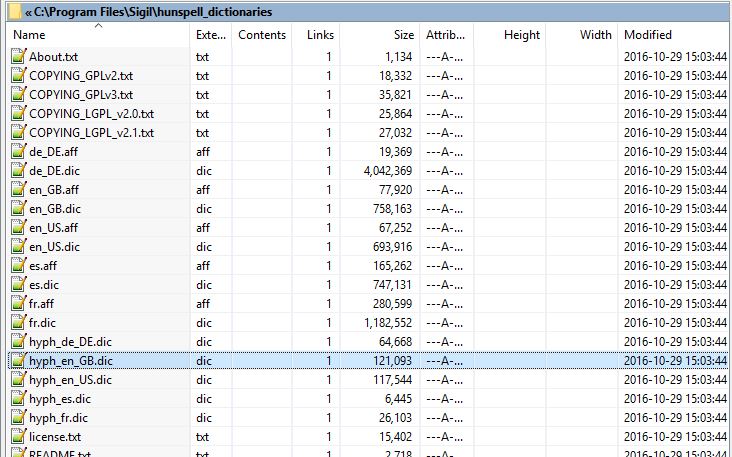732x457 pixels.
Task: Select the file name About.txt
Action: [x=53, y=57]
